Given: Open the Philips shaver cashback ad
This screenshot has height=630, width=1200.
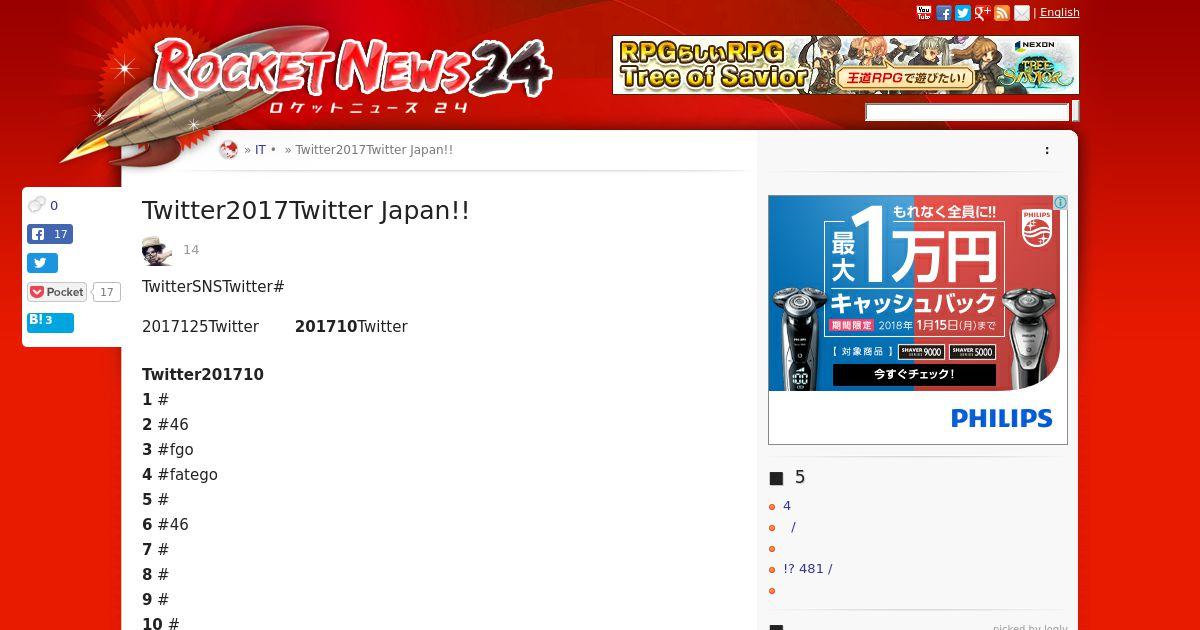Looking at the screenshot, I should (918, 320).
